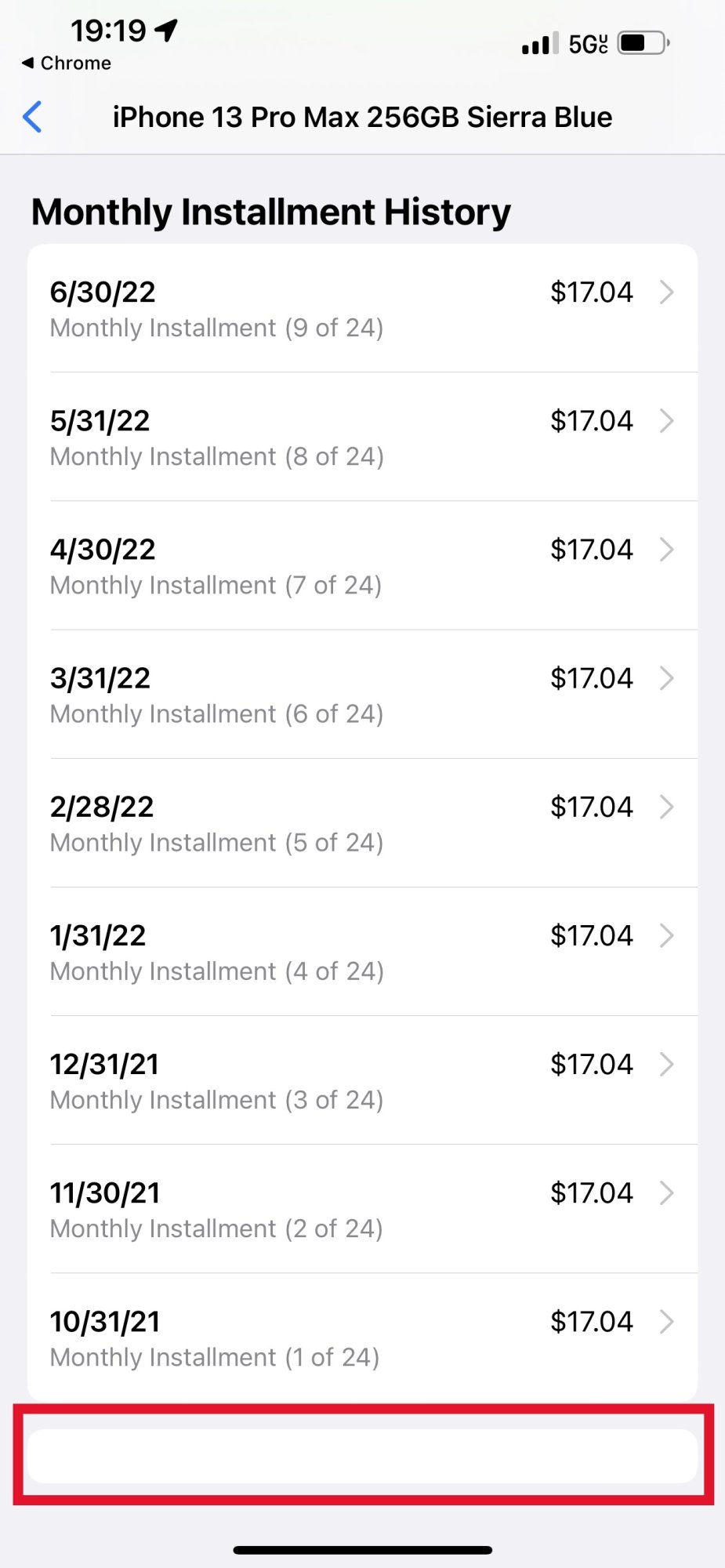Tap chevron next to 11/30/21 payment
Screen dimensions: 725x1568
[x=667, y=1192]
